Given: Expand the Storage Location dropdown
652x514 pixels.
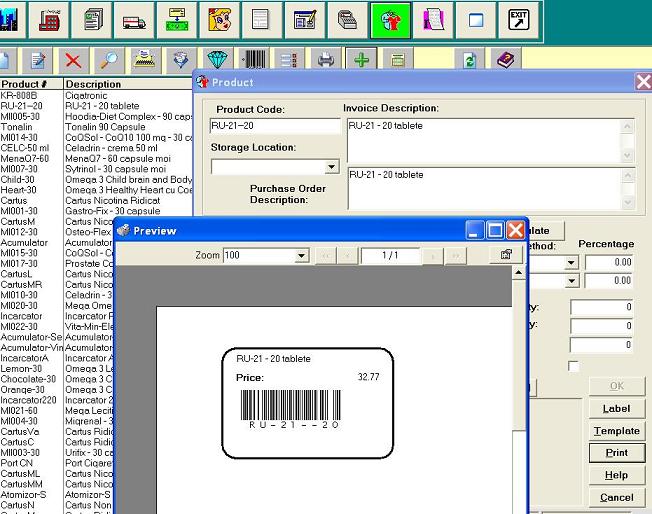Looking at the screenshot, I should pyautogui.click(x=331, y=167).
